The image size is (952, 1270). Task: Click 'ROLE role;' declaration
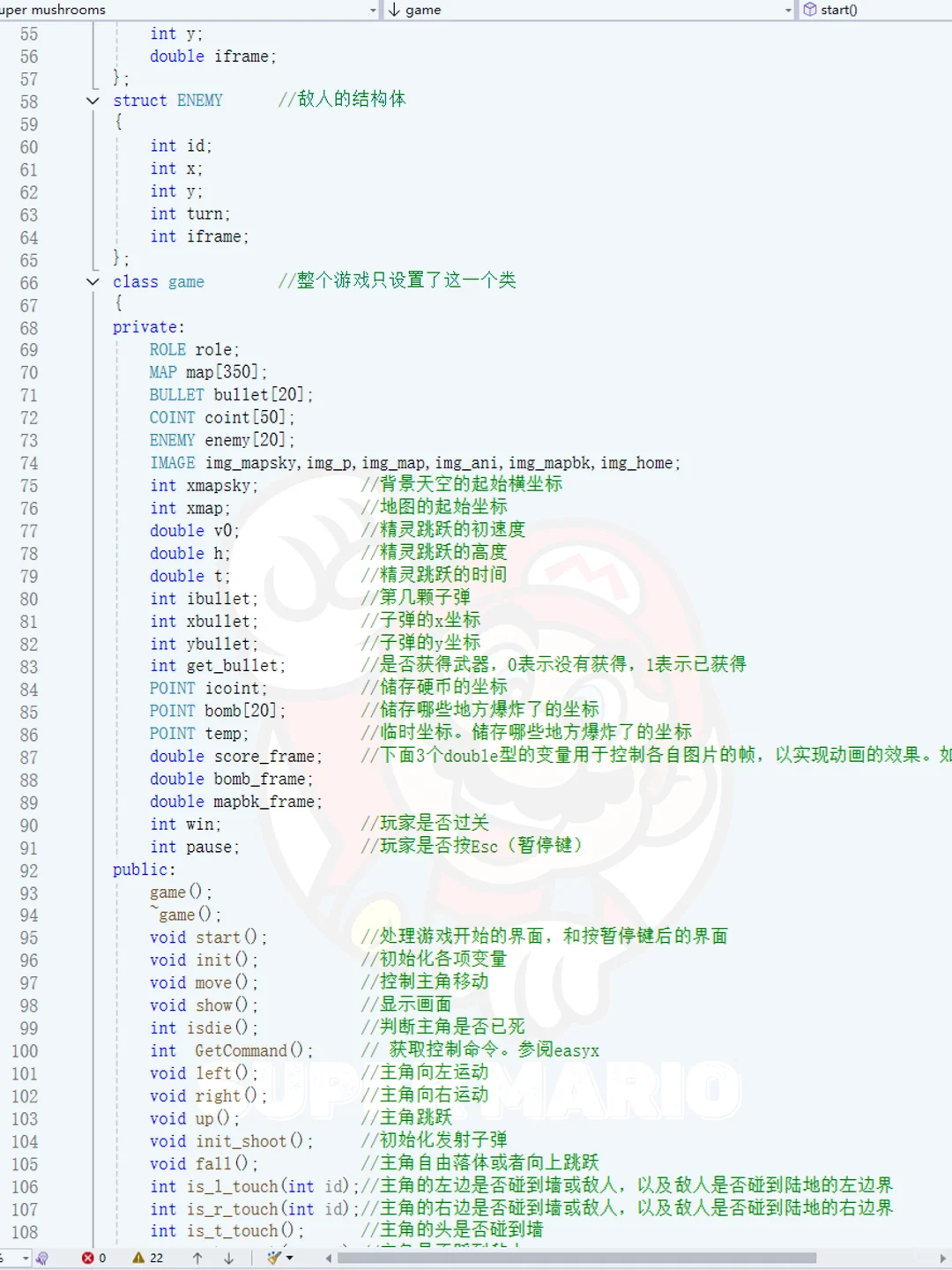[x=194, y=350]
